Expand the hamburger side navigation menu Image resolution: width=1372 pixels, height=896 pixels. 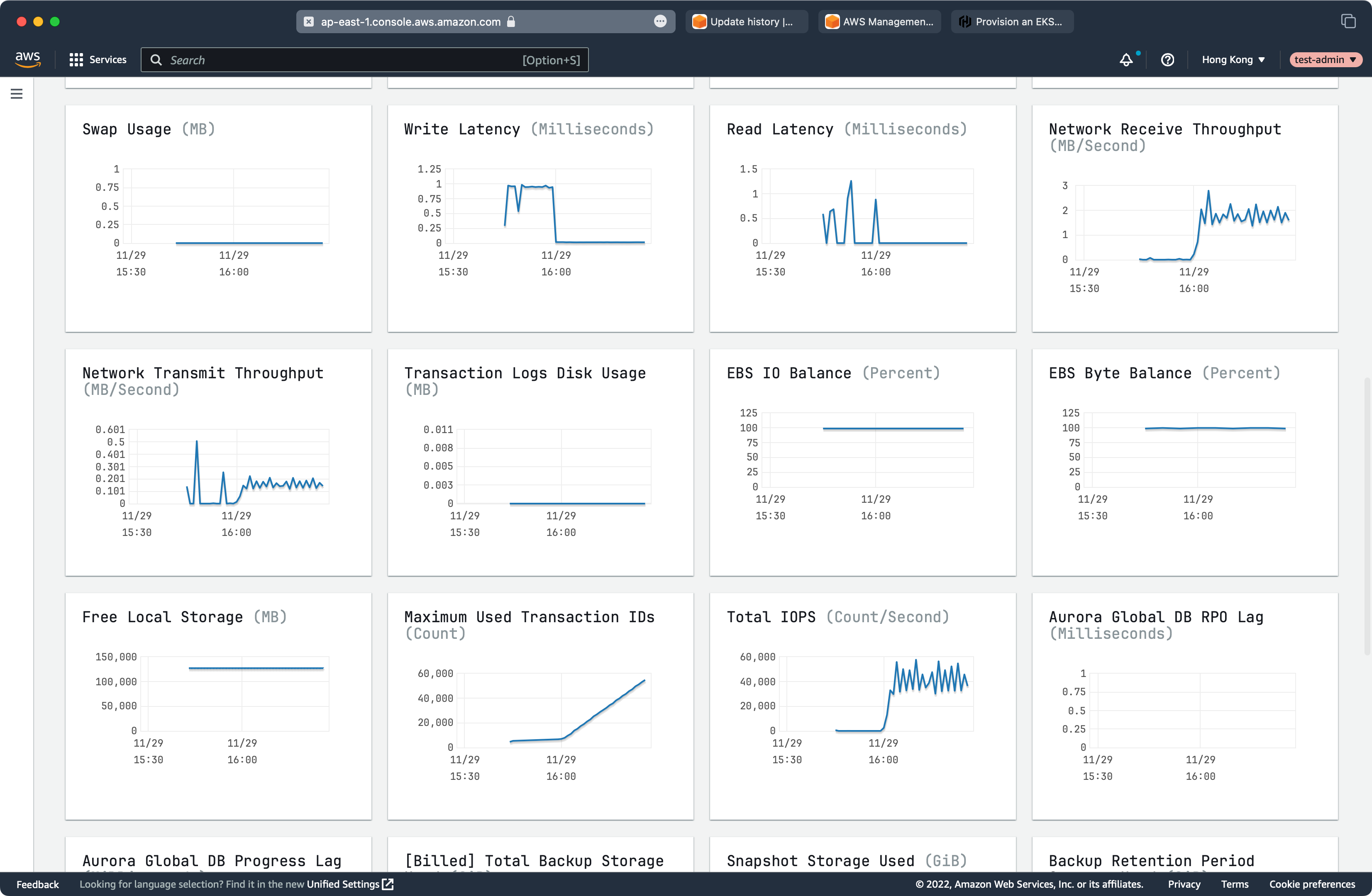[17, 94]
